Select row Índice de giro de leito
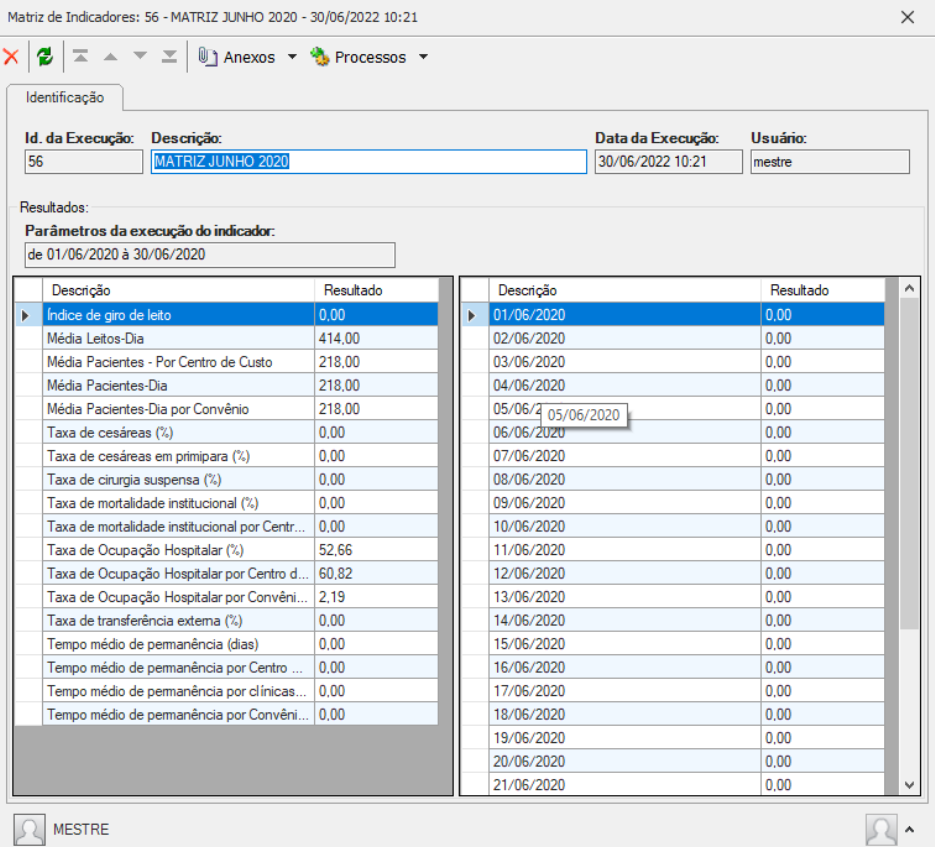 [x=227, y=315]
